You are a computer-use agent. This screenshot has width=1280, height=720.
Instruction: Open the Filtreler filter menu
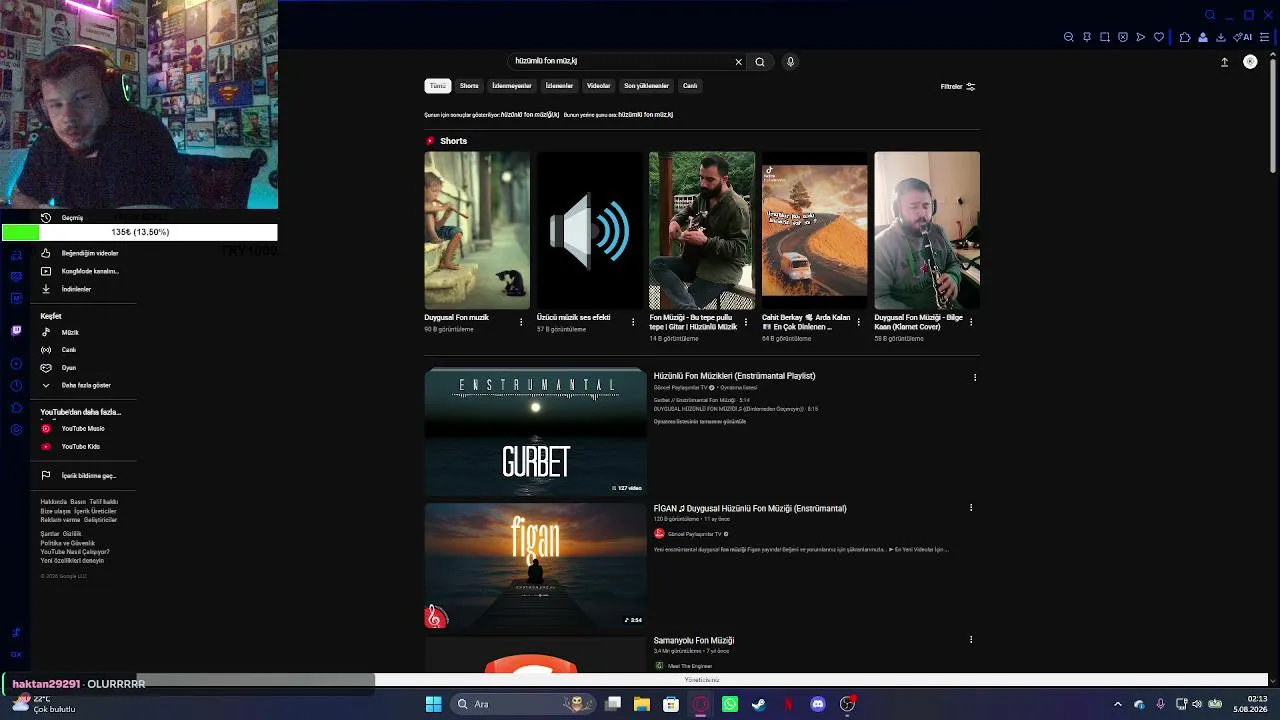click(x=958, y=87)
